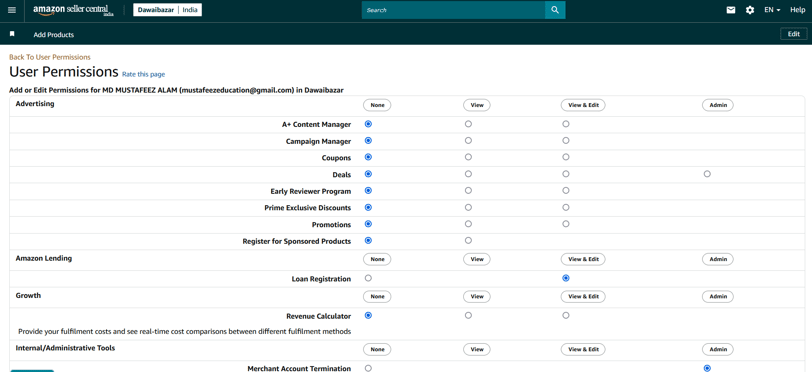
Task: Select View for Revenue Calculator
Action: click(468, 315)
